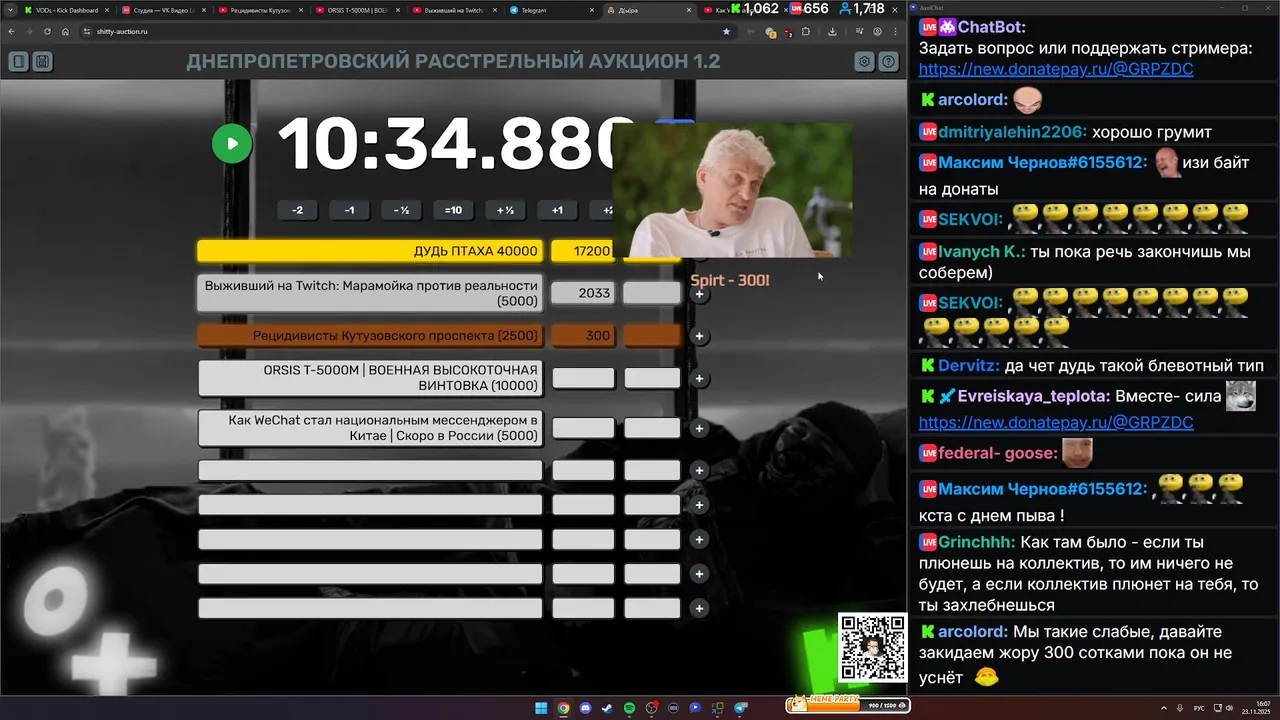Open Chrome from the taskbar
Viewport: 1280px width, 720px height.
tap(563, 708)
